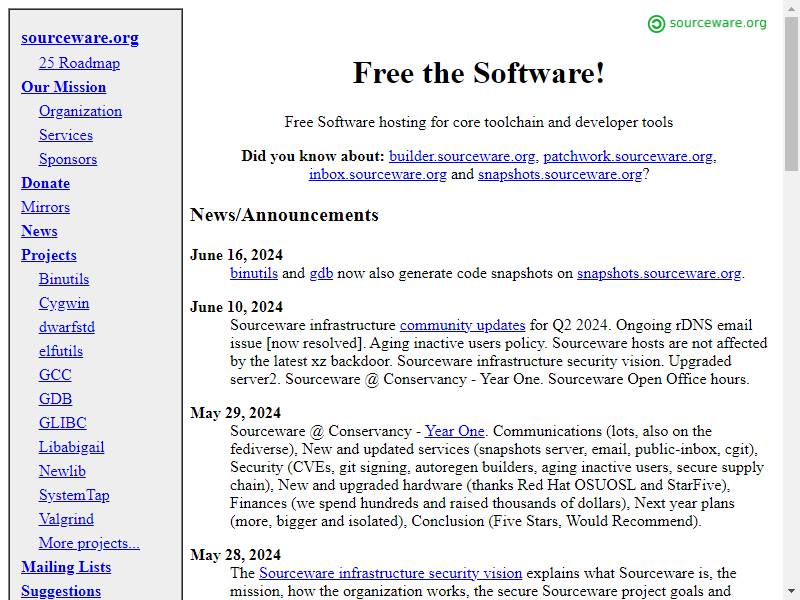Open sourceware.org sidebar heading link
The image size is (800, 600).
(80, 38)
